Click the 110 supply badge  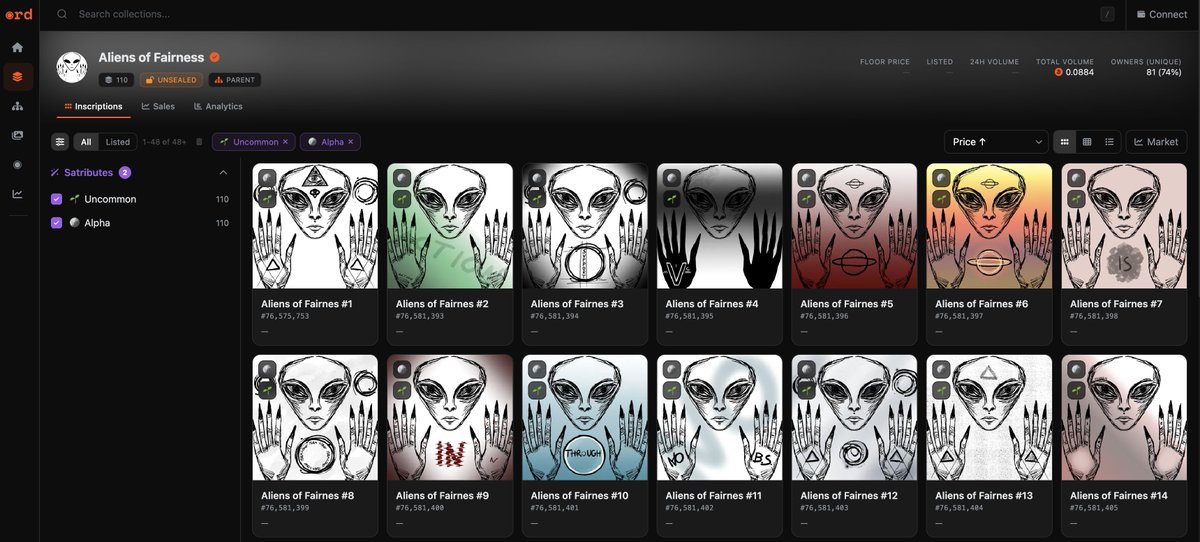click(116, 80)
